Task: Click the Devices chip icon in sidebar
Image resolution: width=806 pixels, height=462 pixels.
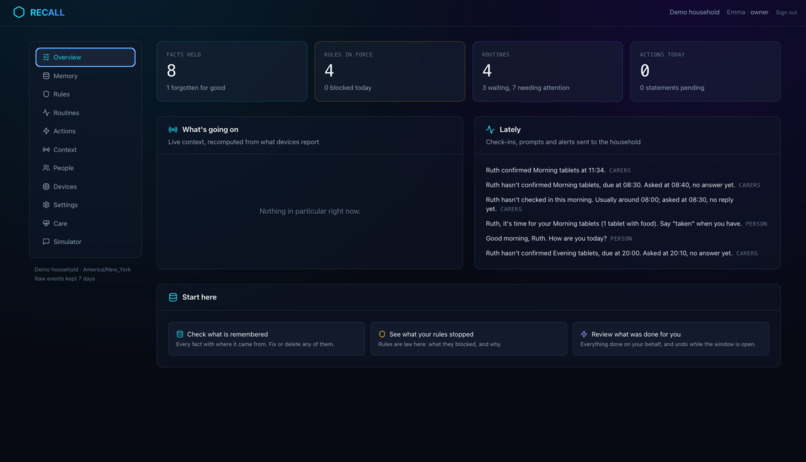Action: (46, 187)
